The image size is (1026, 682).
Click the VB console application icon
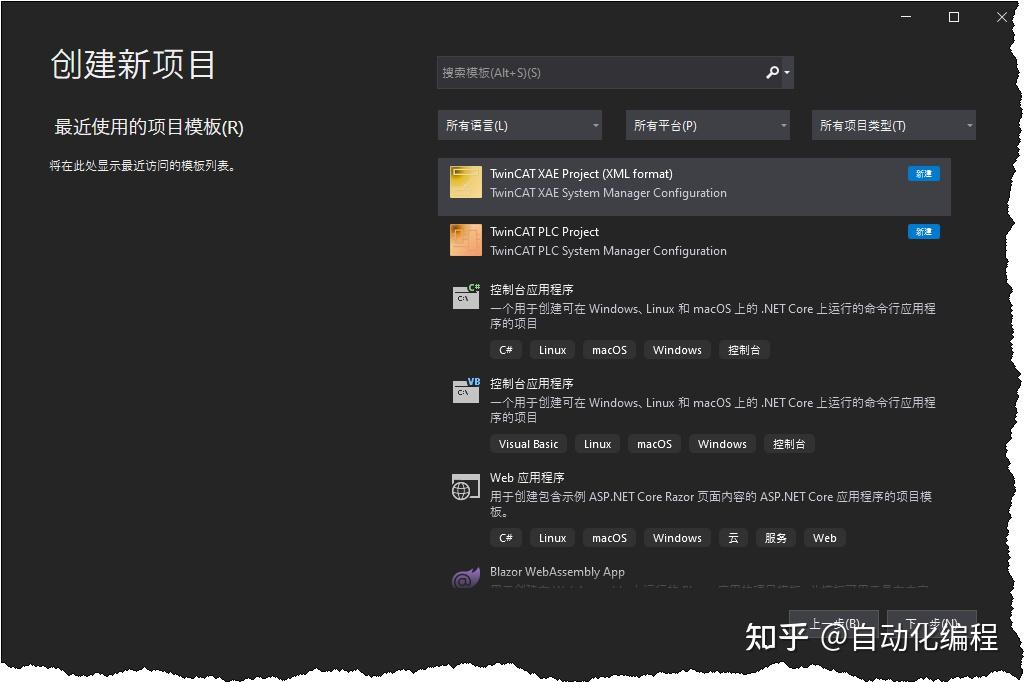click(466, 391)
